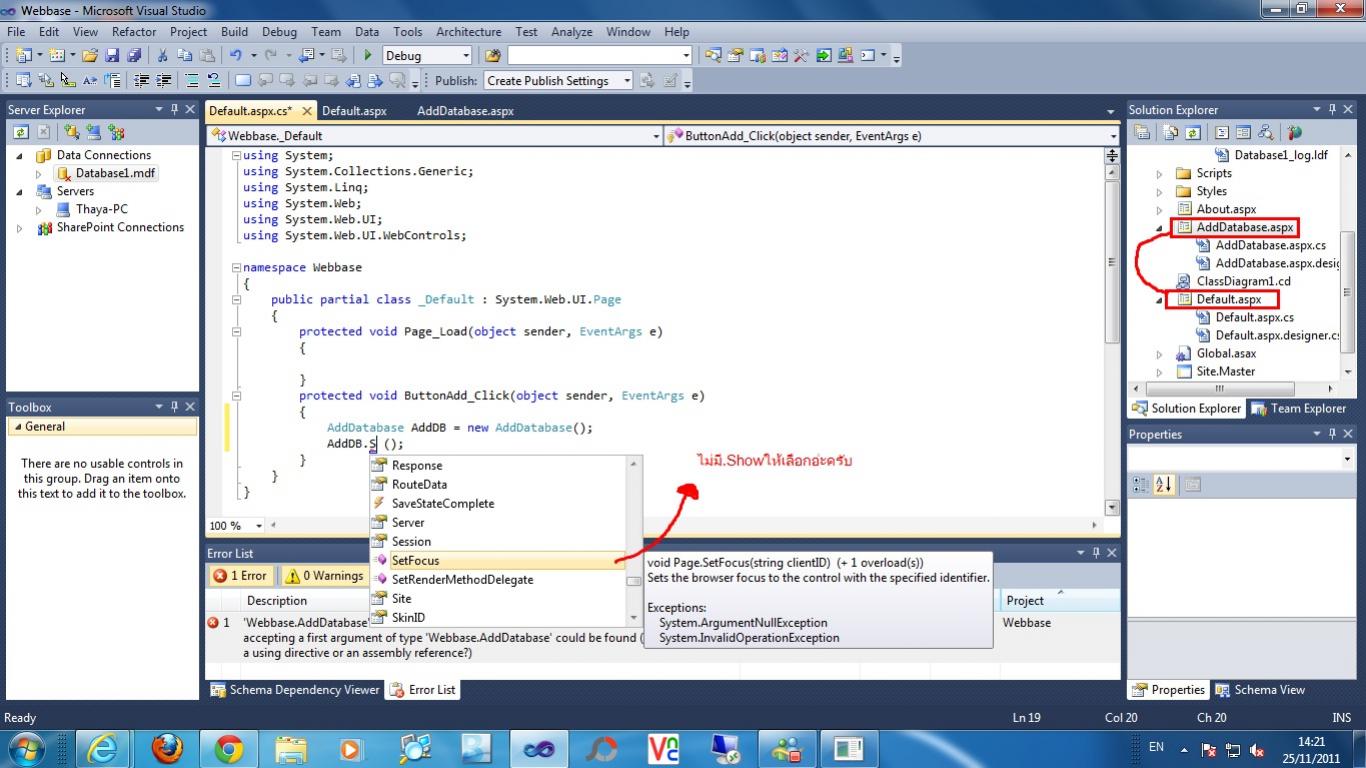Click the Open File toolbar icon
This screenshot has height=768, width=1366.
pos(90,56)
